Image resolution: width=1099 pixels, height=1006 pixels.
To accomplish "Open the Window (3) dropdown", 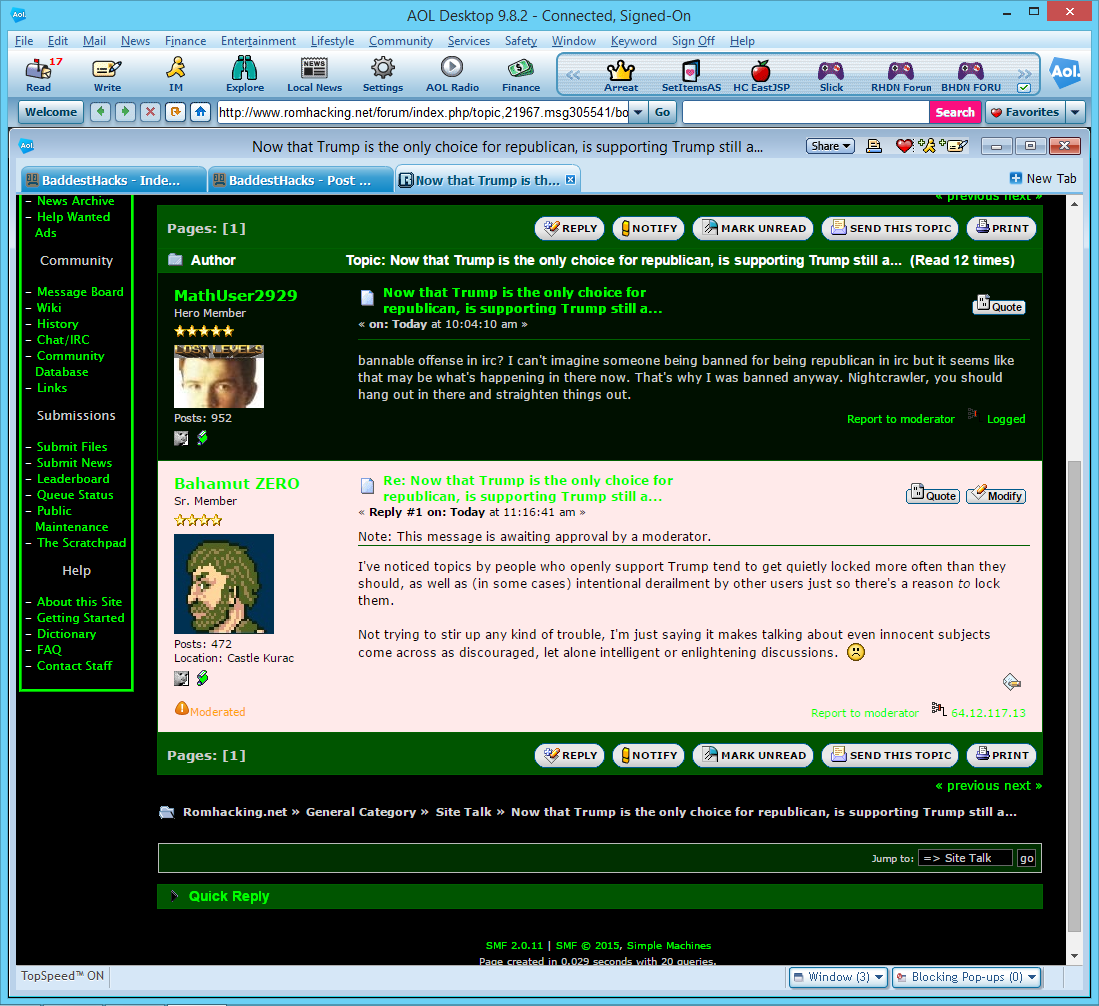I will (x=838, y=977).
